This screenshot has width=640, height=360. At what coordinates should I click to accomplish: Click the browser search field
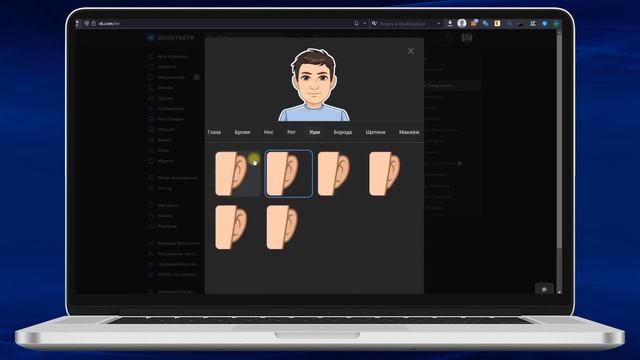click(406, 24)
